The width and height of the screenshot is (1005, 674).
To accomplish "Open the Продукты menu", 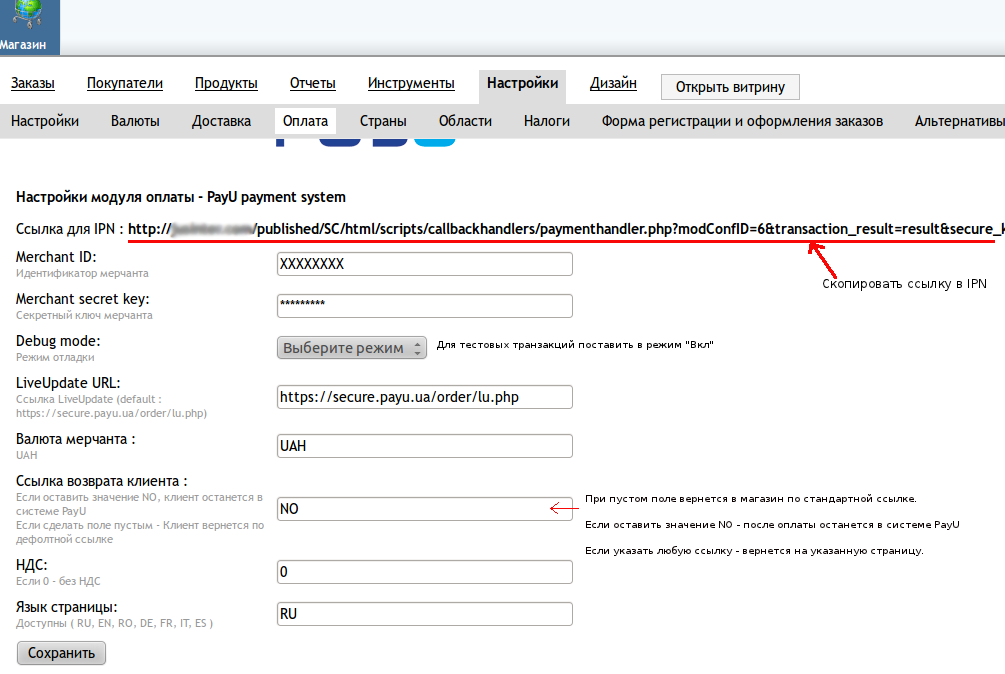I will tap(226, 83).
